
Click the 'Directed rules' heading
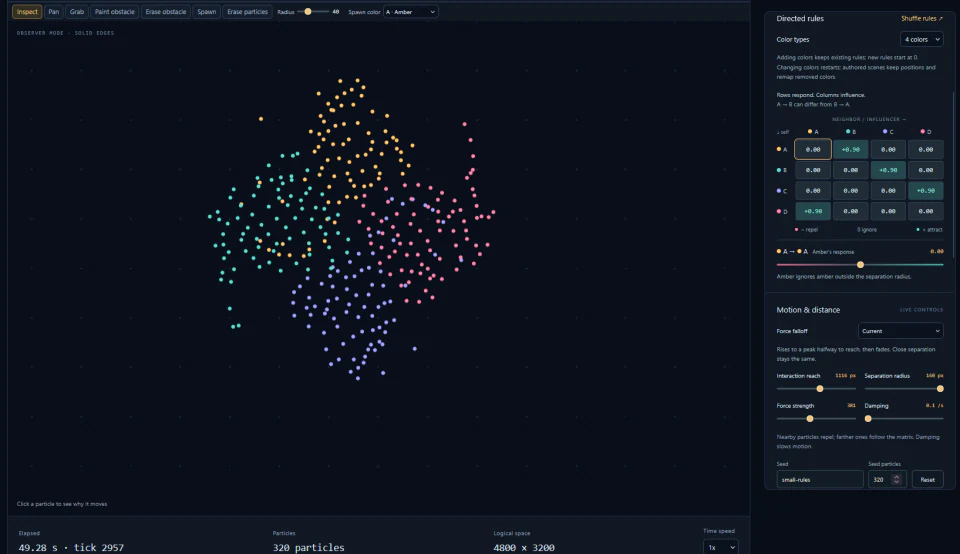(800, 18)
